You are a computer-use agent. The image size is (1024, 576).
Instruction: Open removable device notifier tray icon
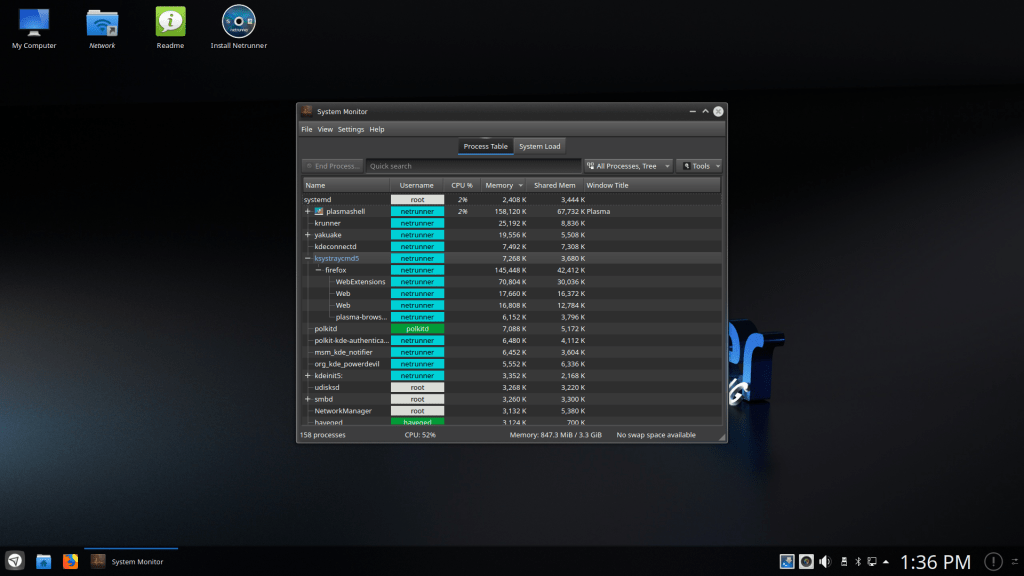tap(844, 562)
